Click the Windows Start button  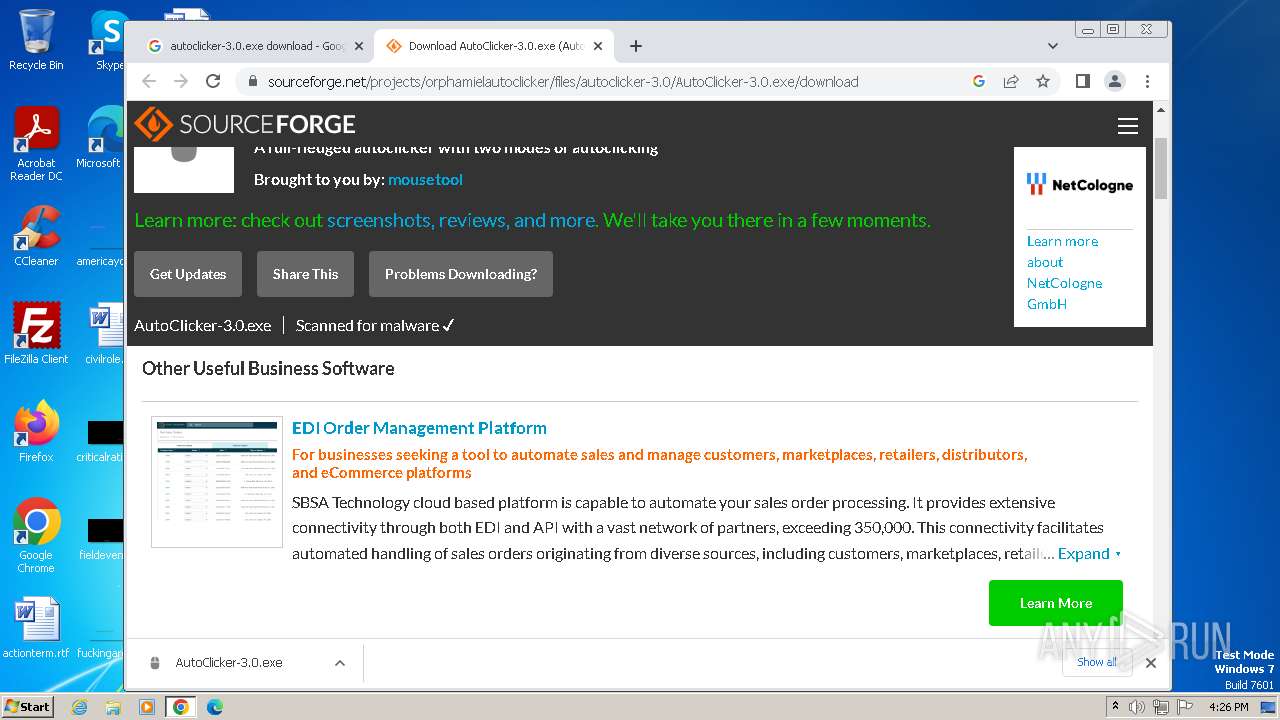27,706
